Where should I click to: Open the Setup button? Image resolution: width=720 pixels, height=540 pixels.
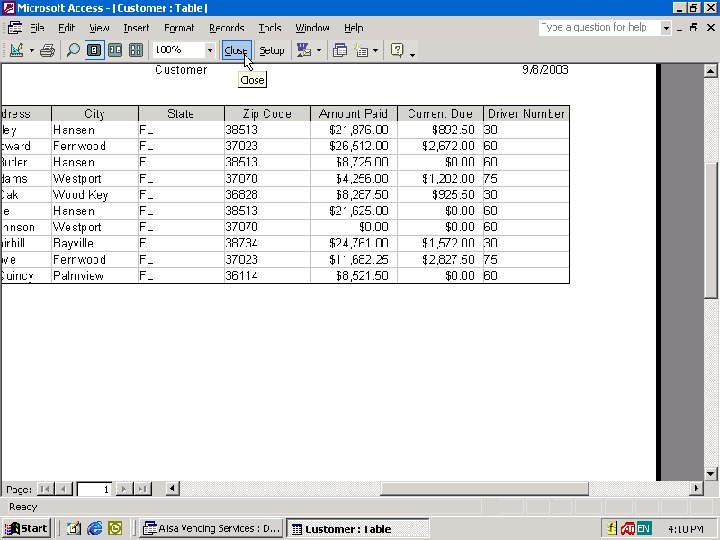tap(271, 51)
